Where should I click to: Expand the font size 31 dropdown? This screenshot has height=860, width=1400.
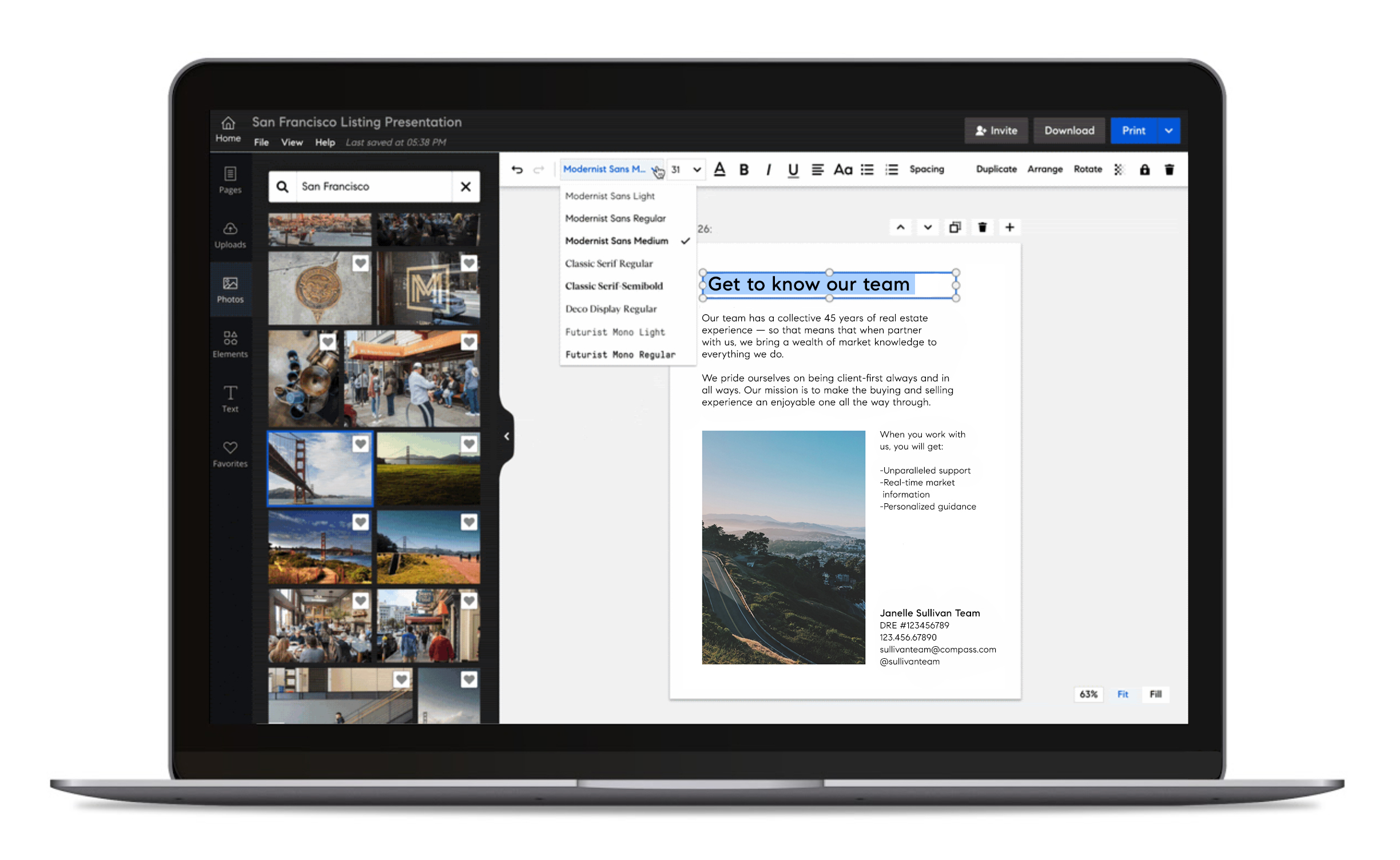(697, 169)
